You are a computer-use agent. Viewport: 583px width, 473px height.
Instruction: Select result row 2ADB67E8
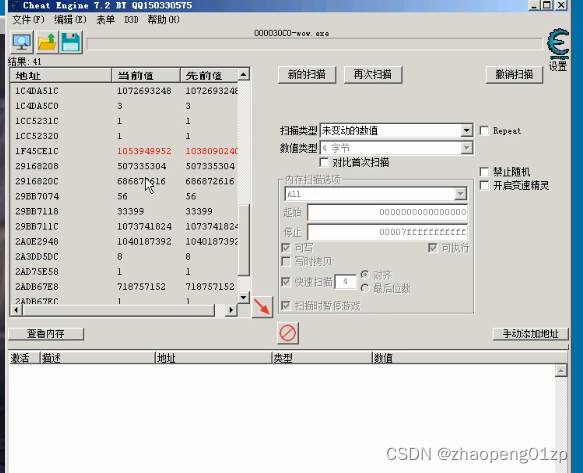click(x=124, y=287)
